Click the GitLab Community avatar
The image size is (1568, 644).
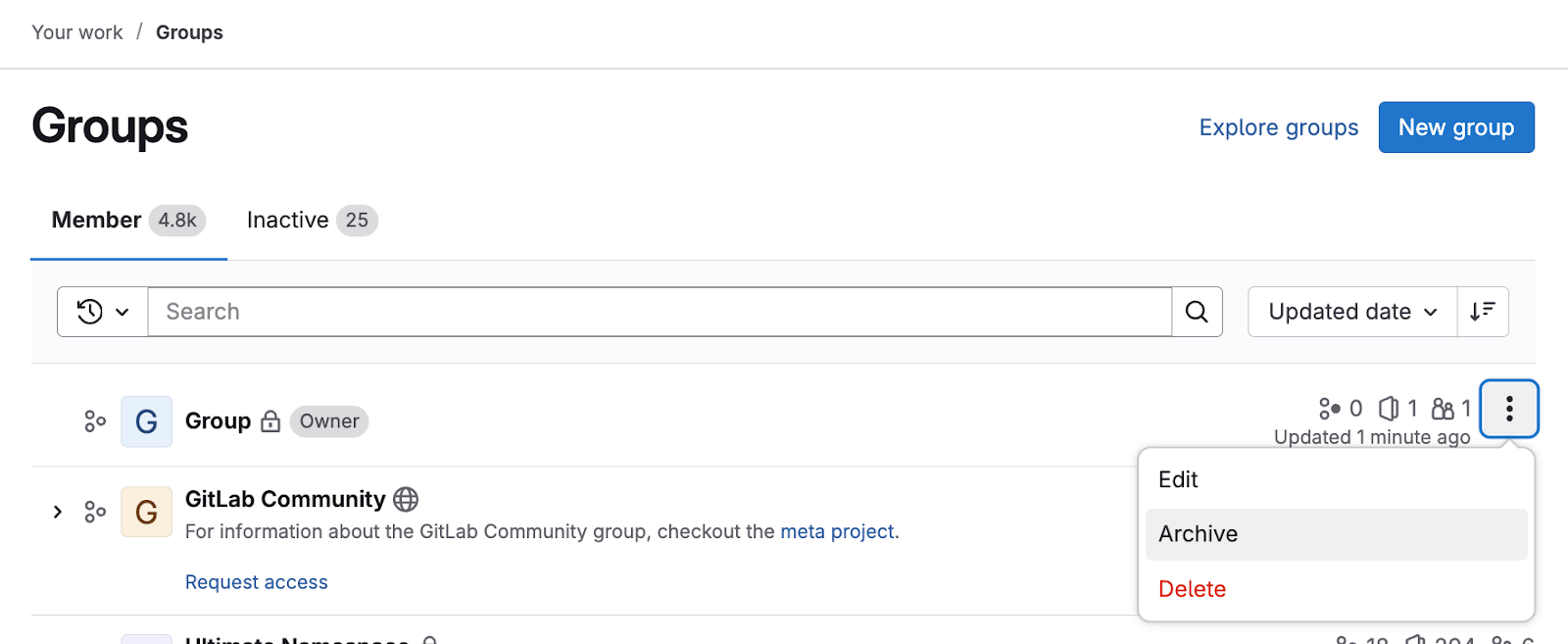[146, 512]
